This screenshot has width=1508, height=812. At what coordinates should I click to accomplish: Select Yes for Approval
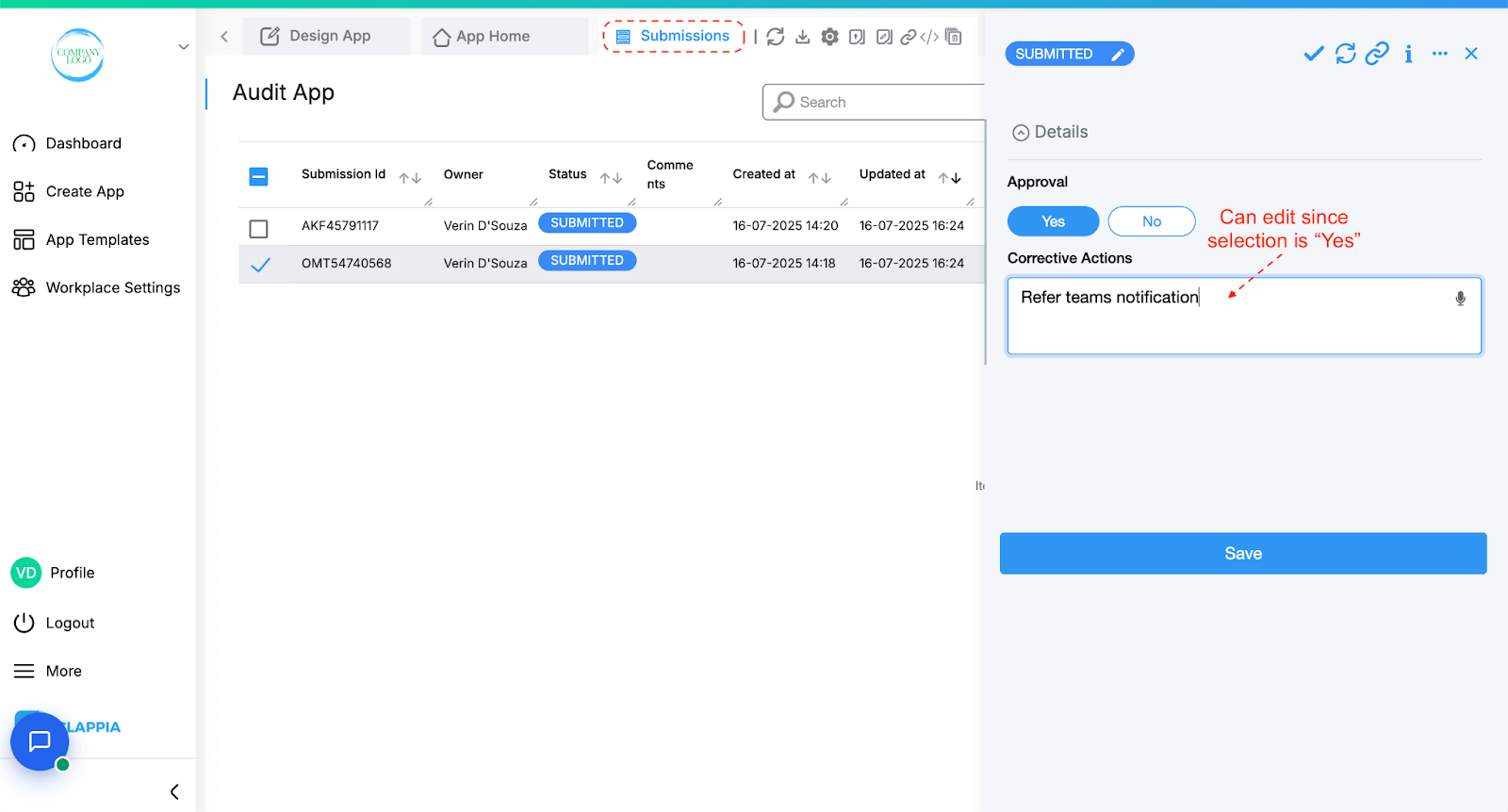tap(1053, 221)
